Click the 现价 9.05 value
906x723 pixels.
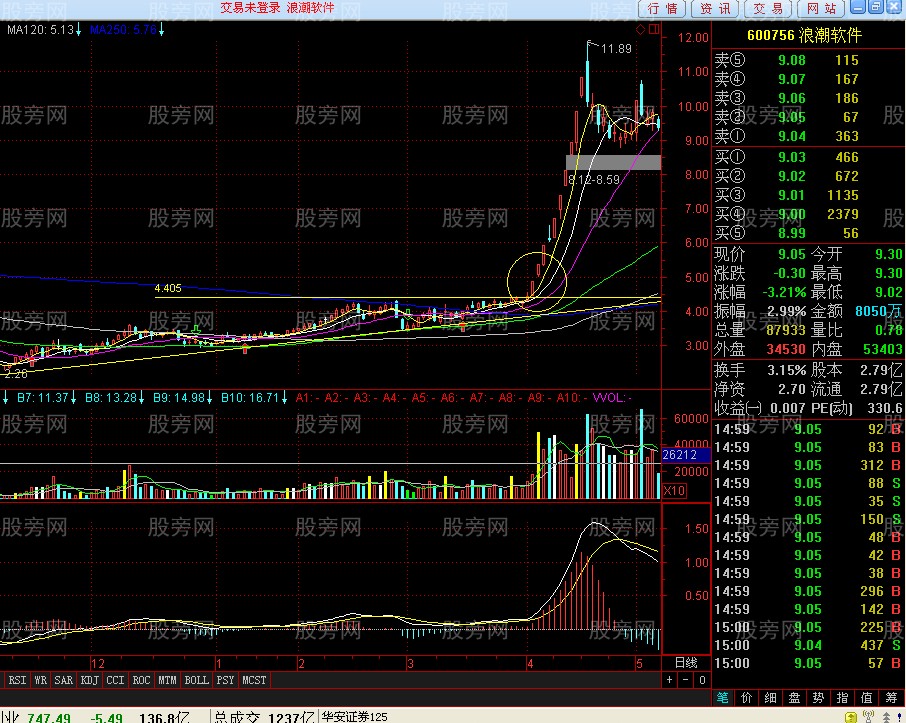click(792, 254)
